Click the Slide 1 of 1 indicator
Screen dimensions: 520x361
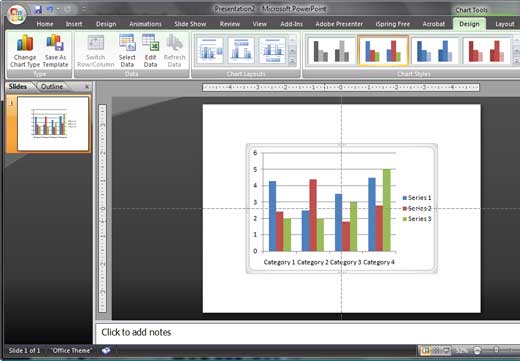[24, 351]
